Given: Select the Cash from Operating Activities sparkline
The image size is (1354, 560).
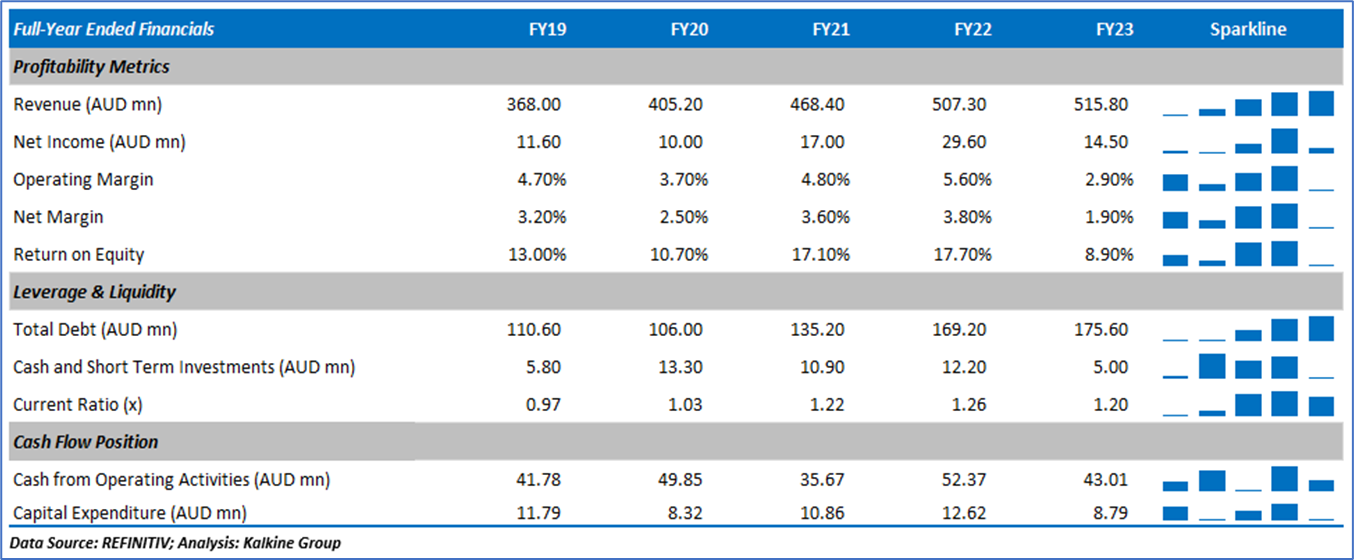Looking at the screenshot, I should coord(1248,480).
